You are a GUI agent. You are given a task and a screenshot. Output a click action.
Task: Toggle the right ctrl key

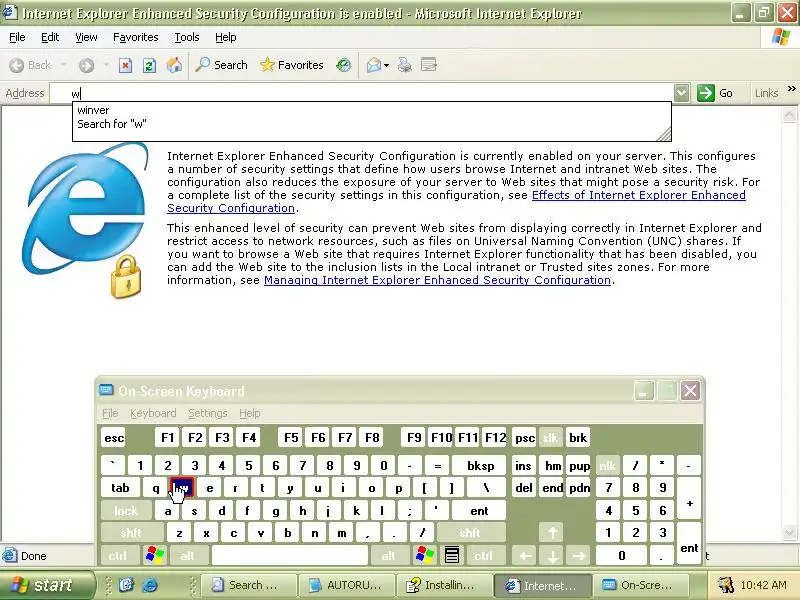(x=484, y=556)
